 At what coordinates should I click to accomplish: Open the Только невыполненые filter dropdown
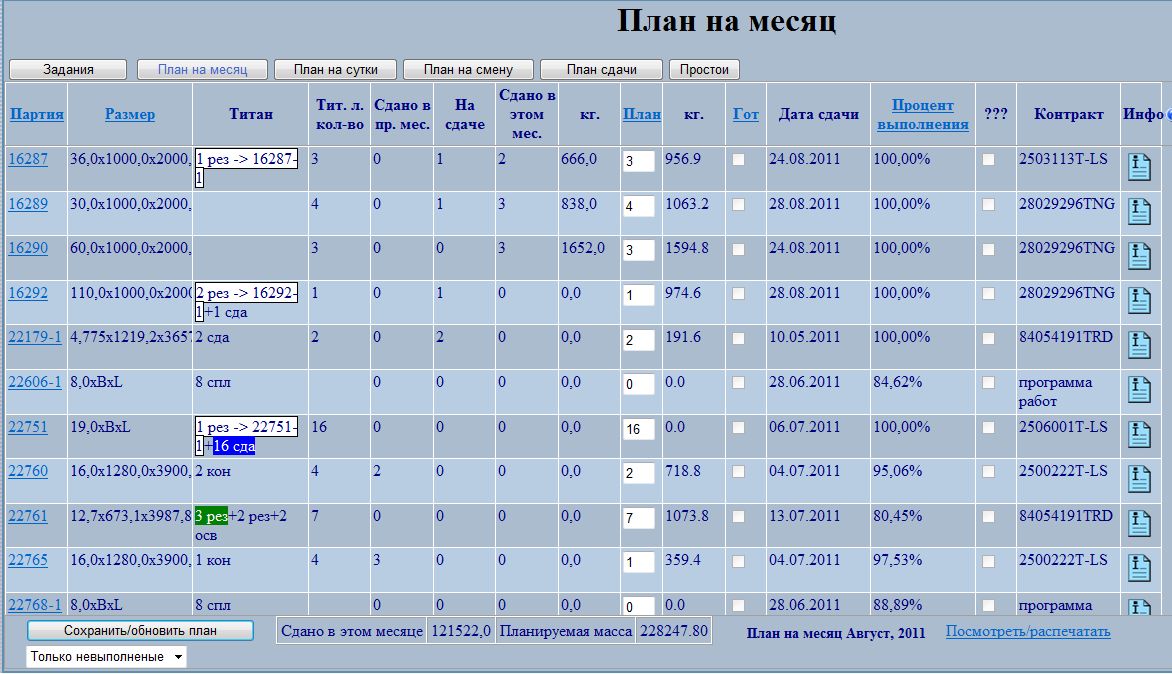(107, 657)
